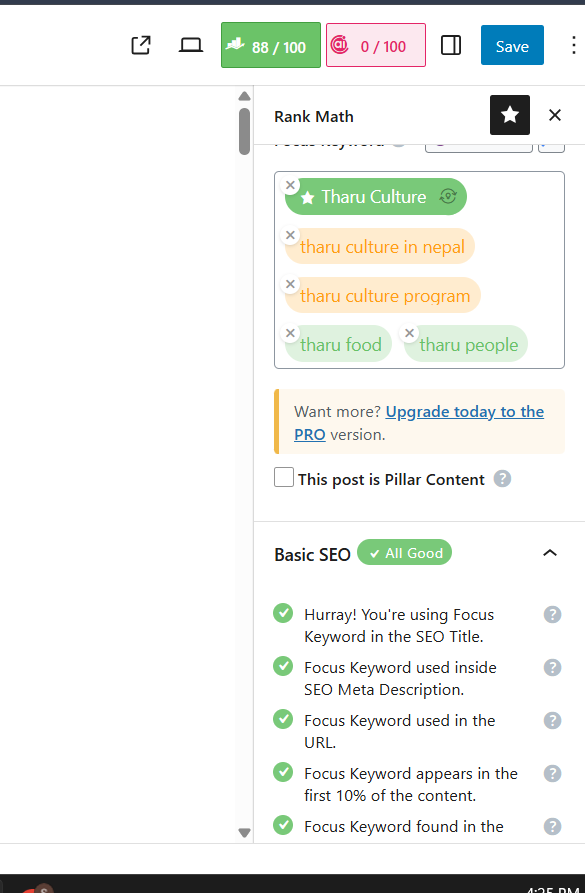Click help icon beside SEO Title check

pos(552,614)
